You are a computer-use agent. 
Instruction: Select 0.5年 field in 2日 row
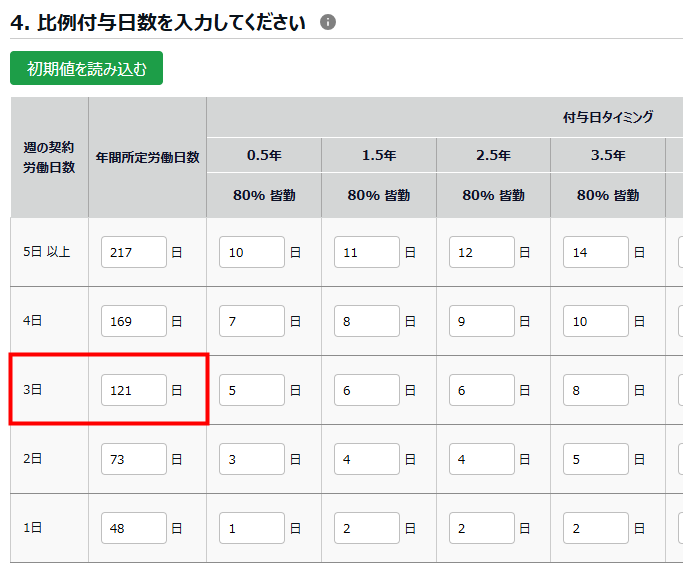coord(252,459)
